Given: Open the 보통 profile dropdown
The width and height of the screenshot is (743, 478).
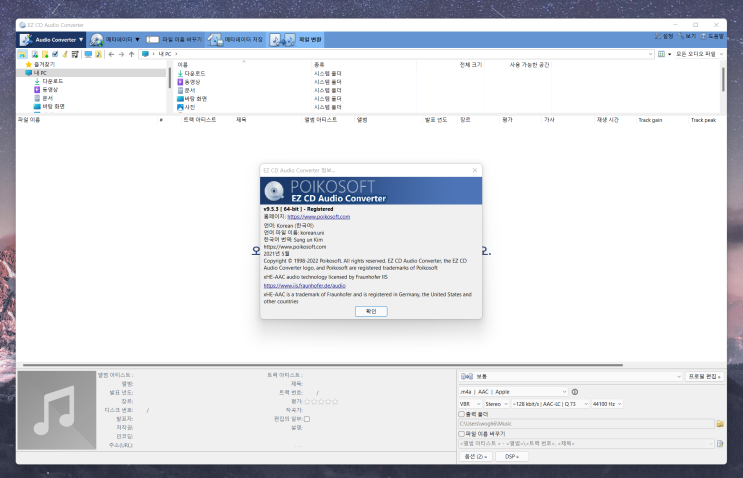Looking at the screenshot, I should pos(571,376).
